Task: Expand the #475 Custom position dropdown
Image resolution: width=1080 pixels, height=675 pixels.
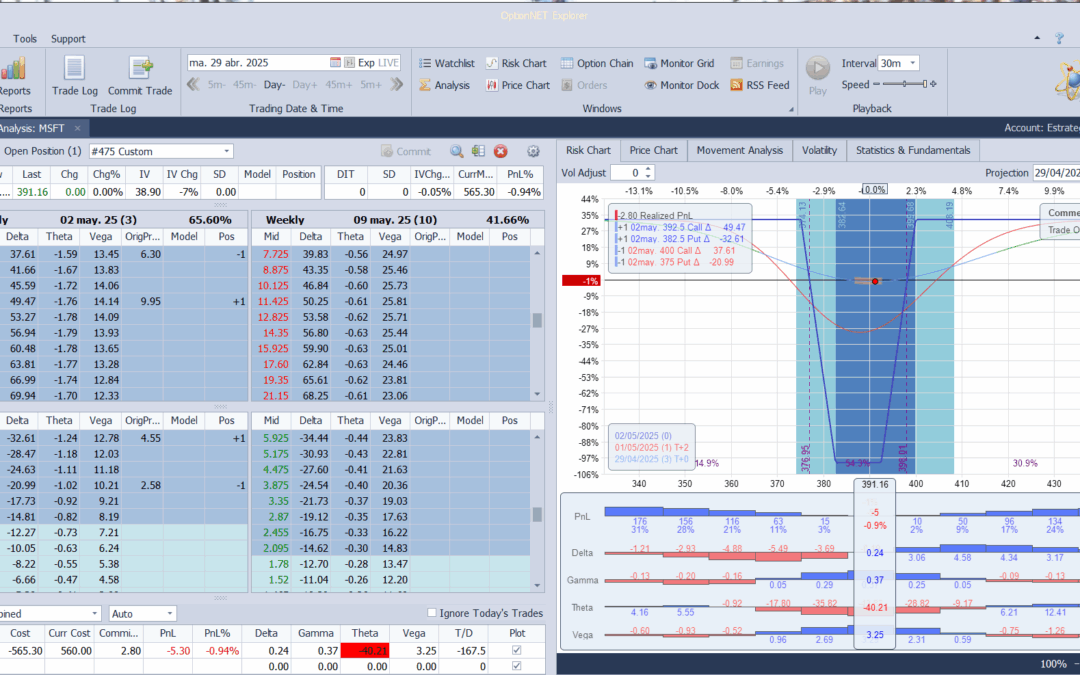Action: pyautogui.click(x=227, y=151)
